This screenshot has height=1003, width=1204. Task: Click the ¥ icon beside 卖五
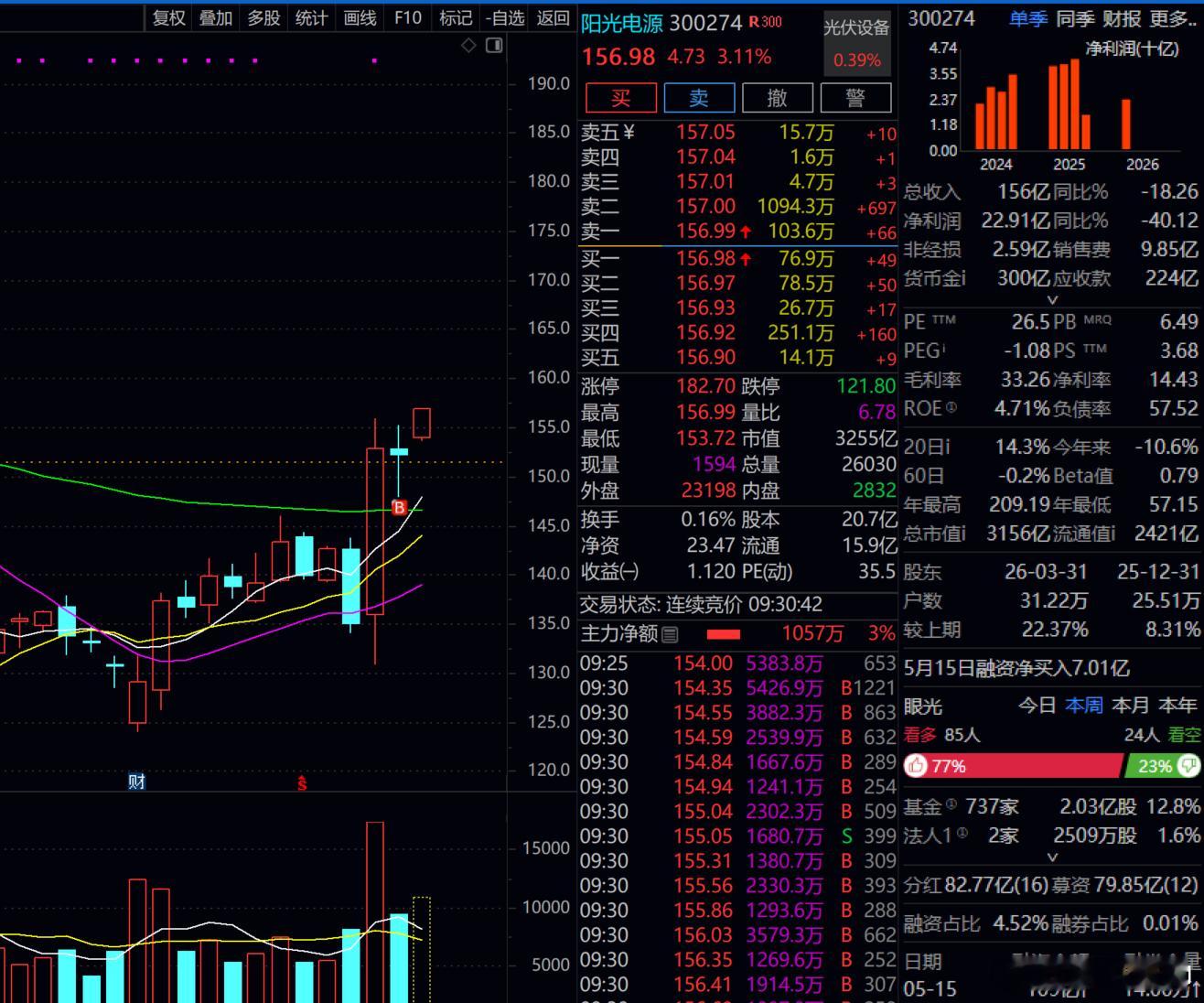(x=629, y=133)
